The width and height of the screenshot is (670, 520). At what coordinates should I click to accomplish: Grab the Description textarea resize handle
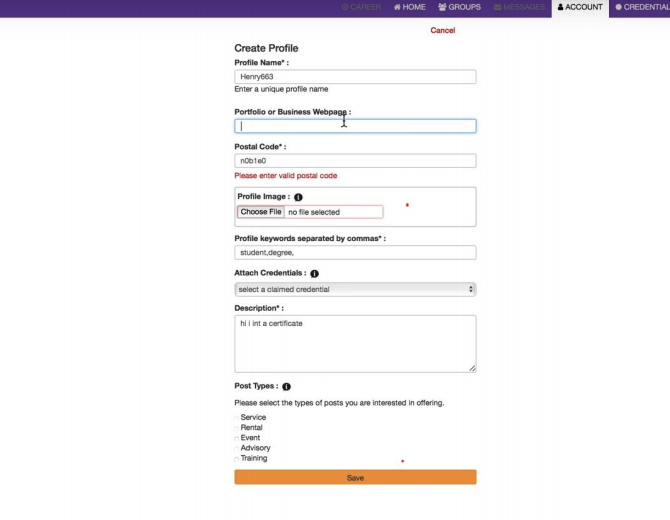(472, 368)
